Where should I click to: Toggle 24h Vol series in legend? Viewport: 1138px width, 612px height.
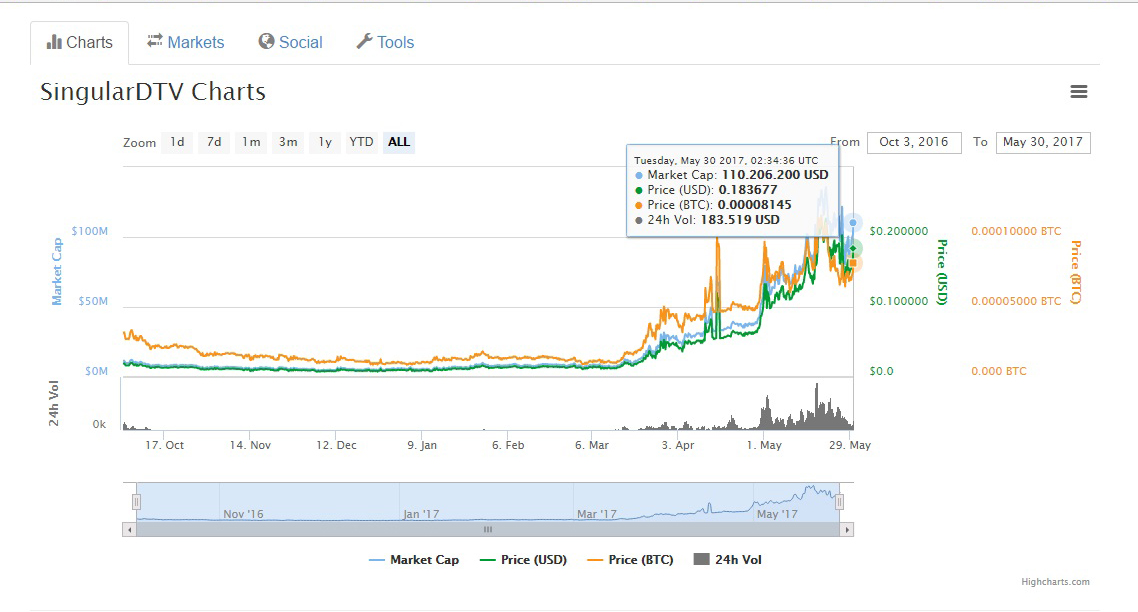click(728, 560)
